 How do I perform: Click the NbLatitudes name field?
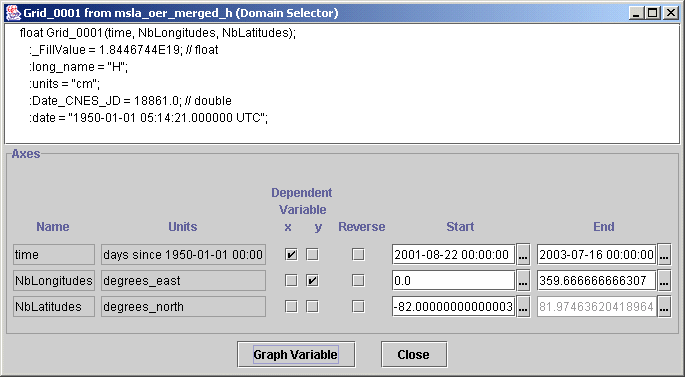pyautogui.click(x=54, y=307)
